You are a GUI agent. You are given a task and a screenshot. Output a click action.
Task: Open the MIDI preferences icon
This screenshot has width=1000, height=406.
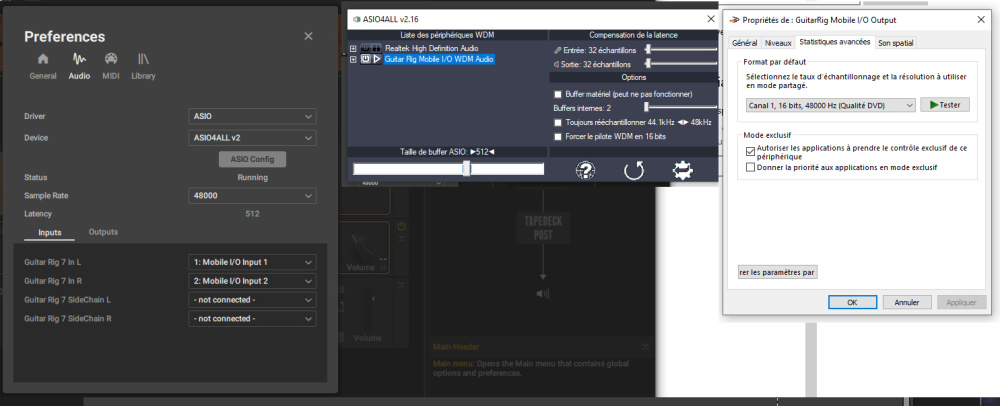point(111,59)
